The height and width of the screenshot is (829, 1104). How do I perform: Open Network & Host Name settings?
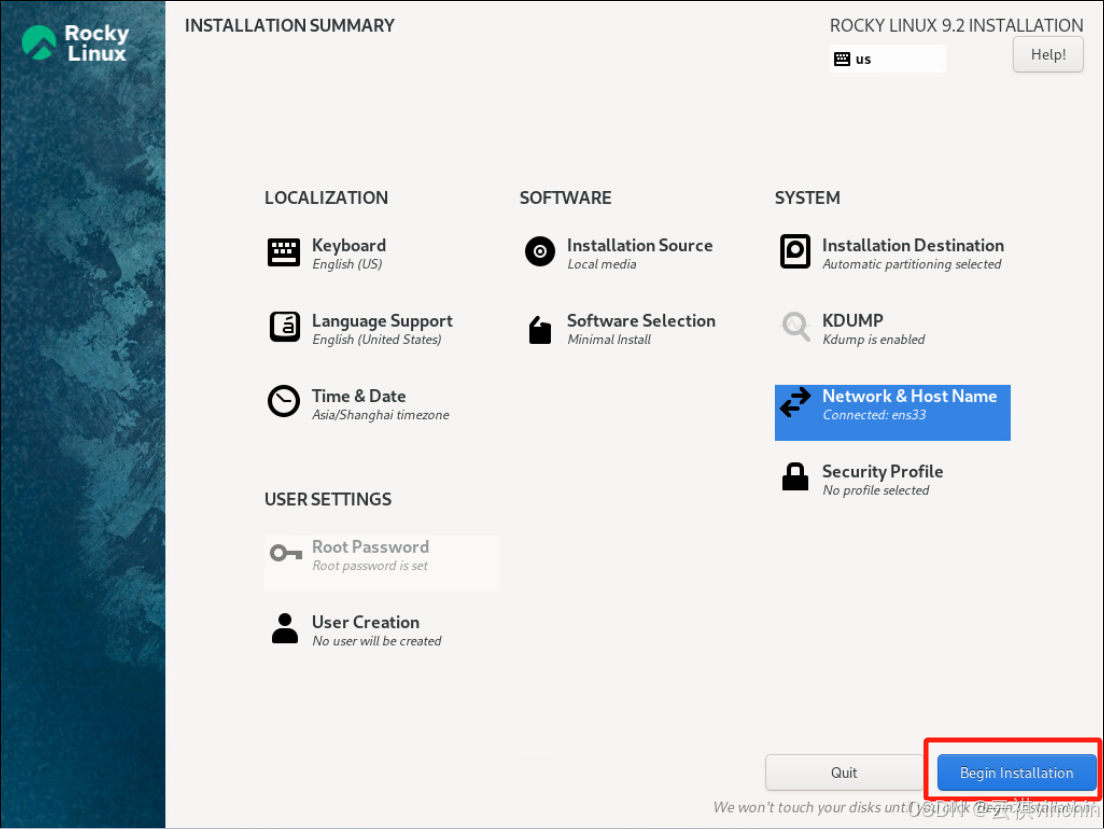pos(910,396)
